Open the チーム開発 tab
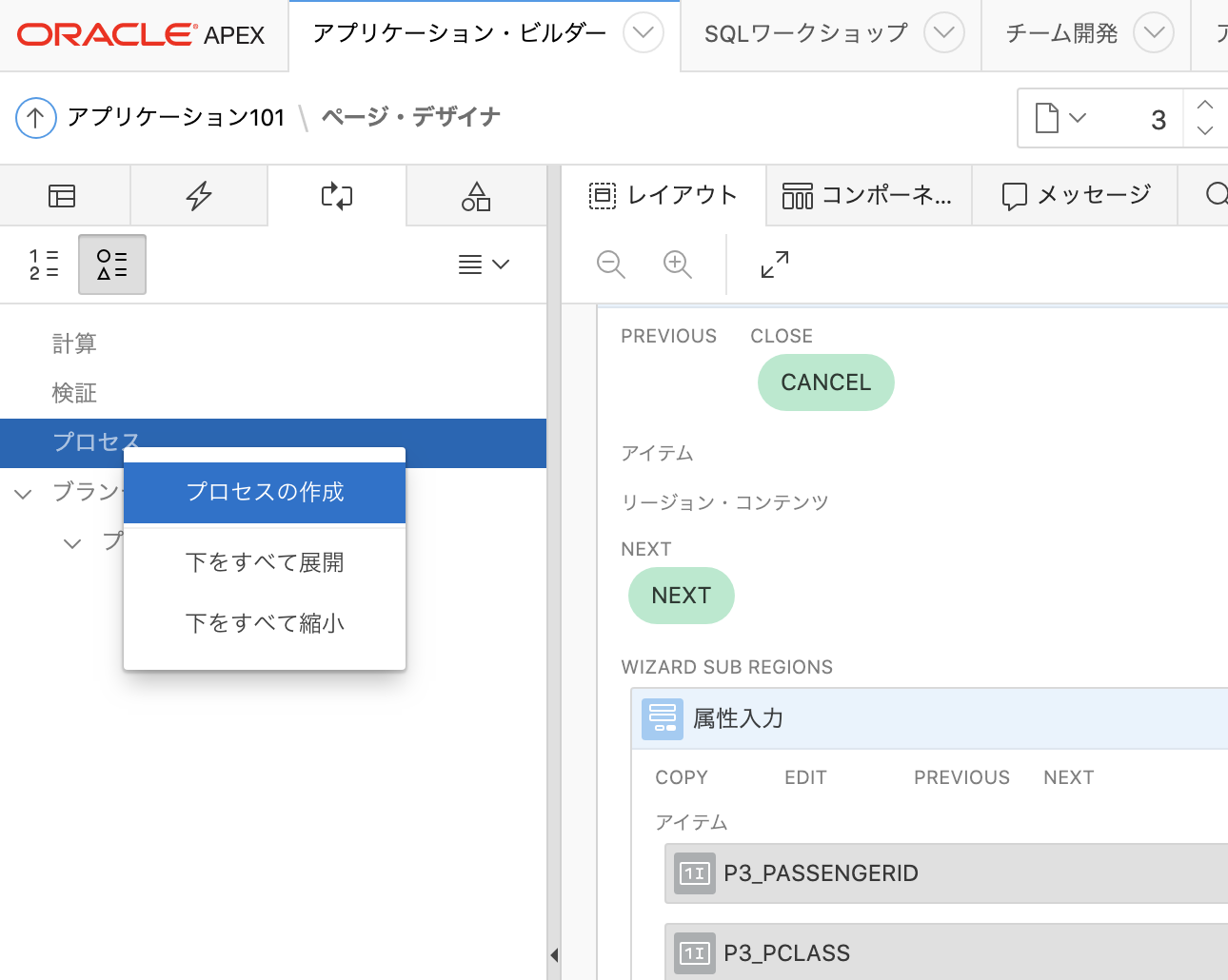This screenshot has width=1228, height=980. click(1061, 33)
